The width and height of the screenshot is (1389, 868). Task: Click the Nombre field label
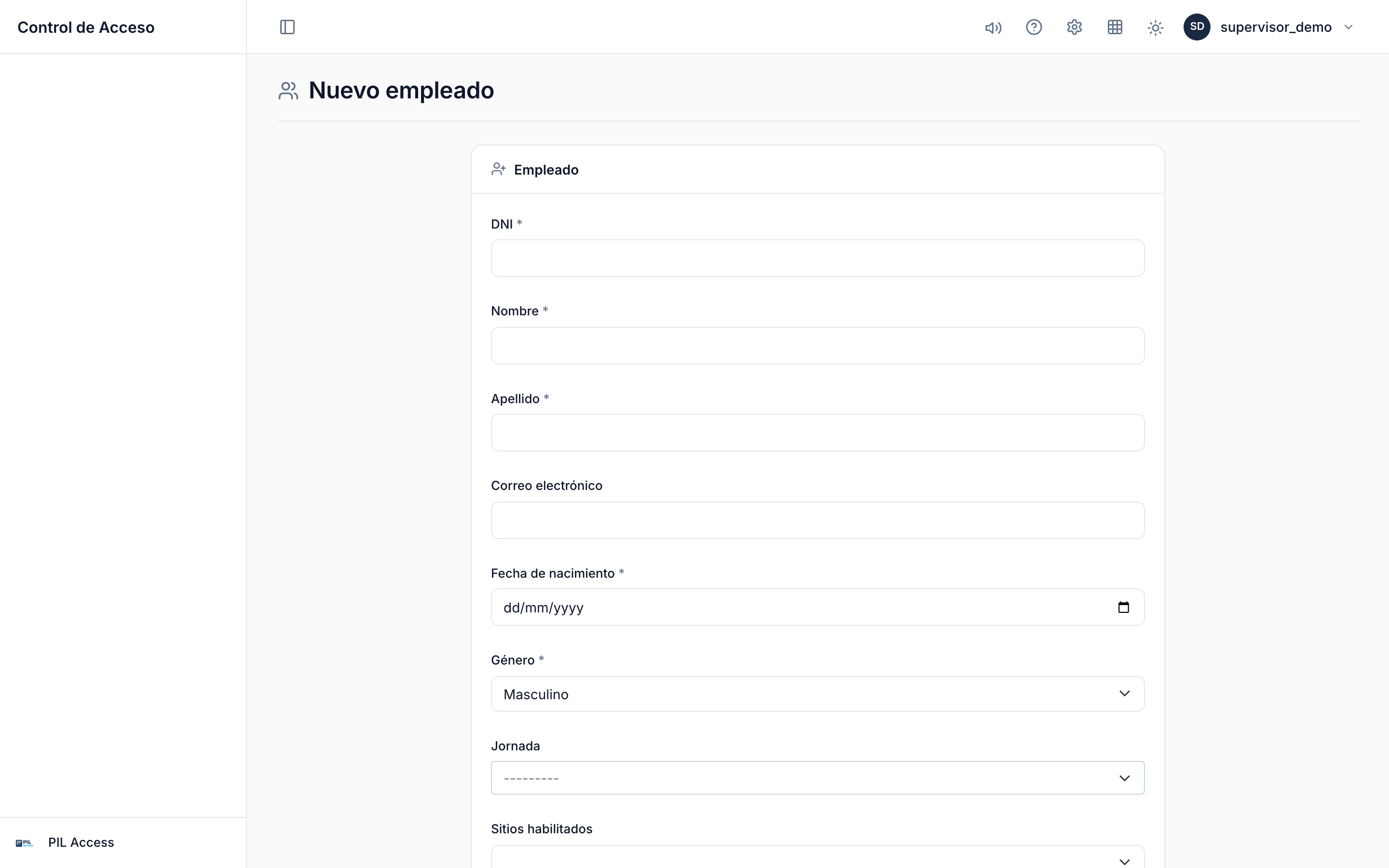tap(515, 311)
